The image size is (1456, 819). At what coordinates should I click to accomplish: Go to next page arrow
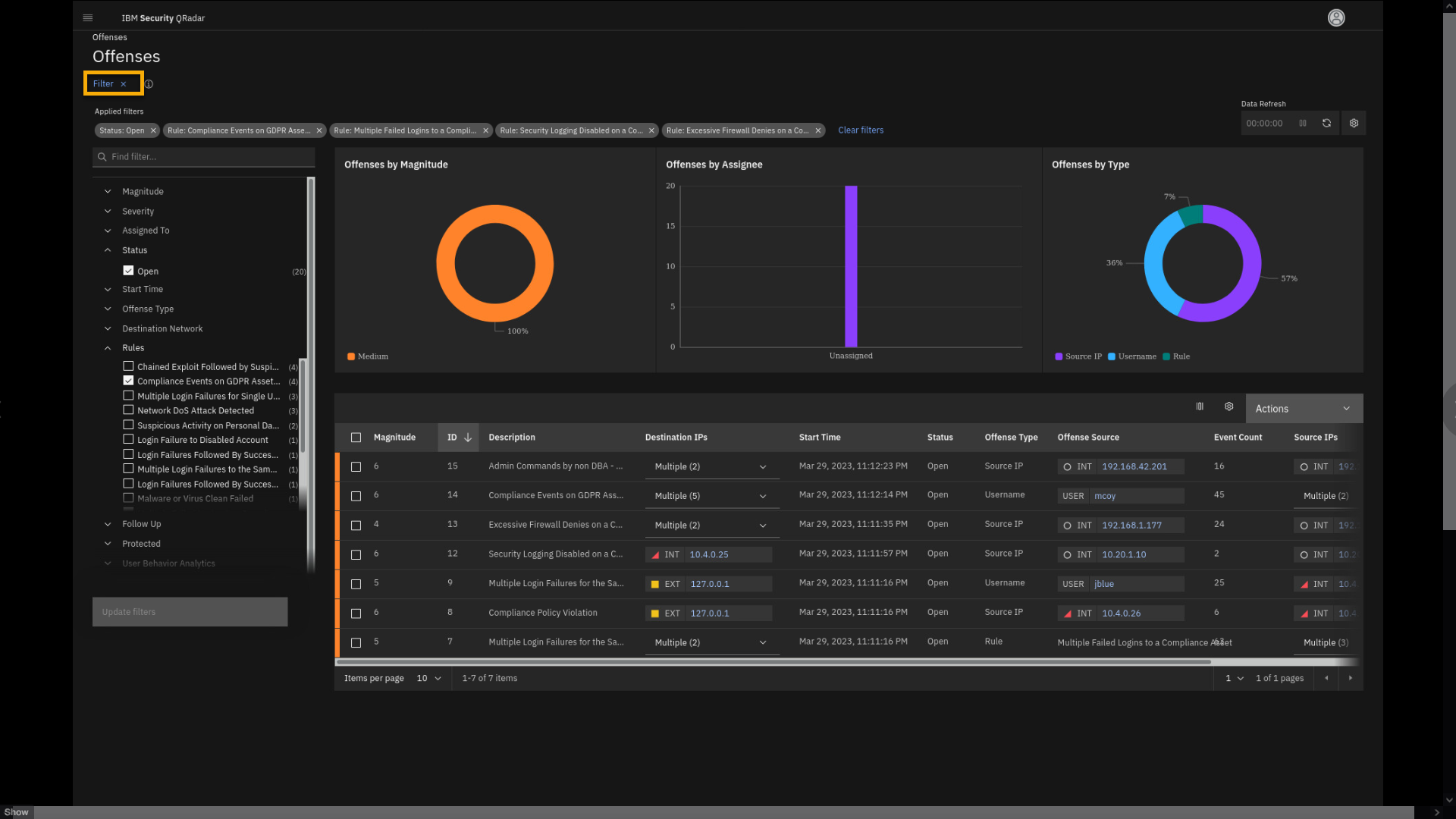point(1350,678)
